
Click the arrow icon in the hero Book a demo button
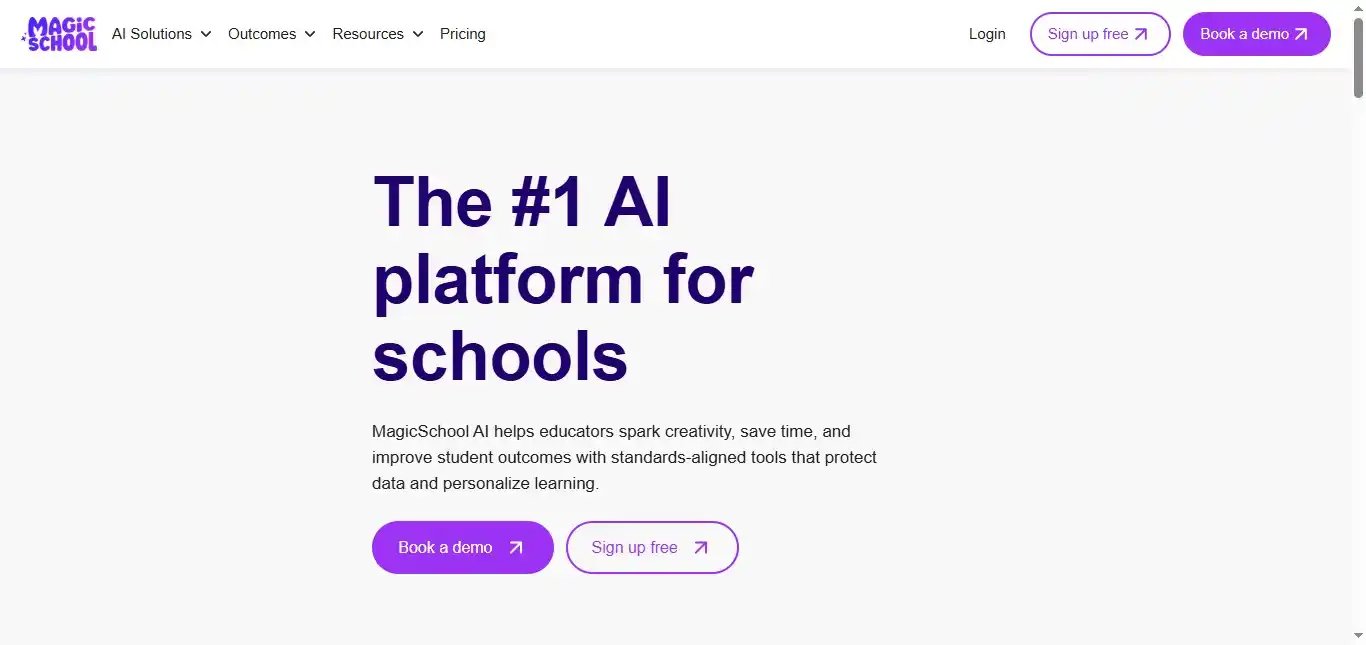coord(516,548)
